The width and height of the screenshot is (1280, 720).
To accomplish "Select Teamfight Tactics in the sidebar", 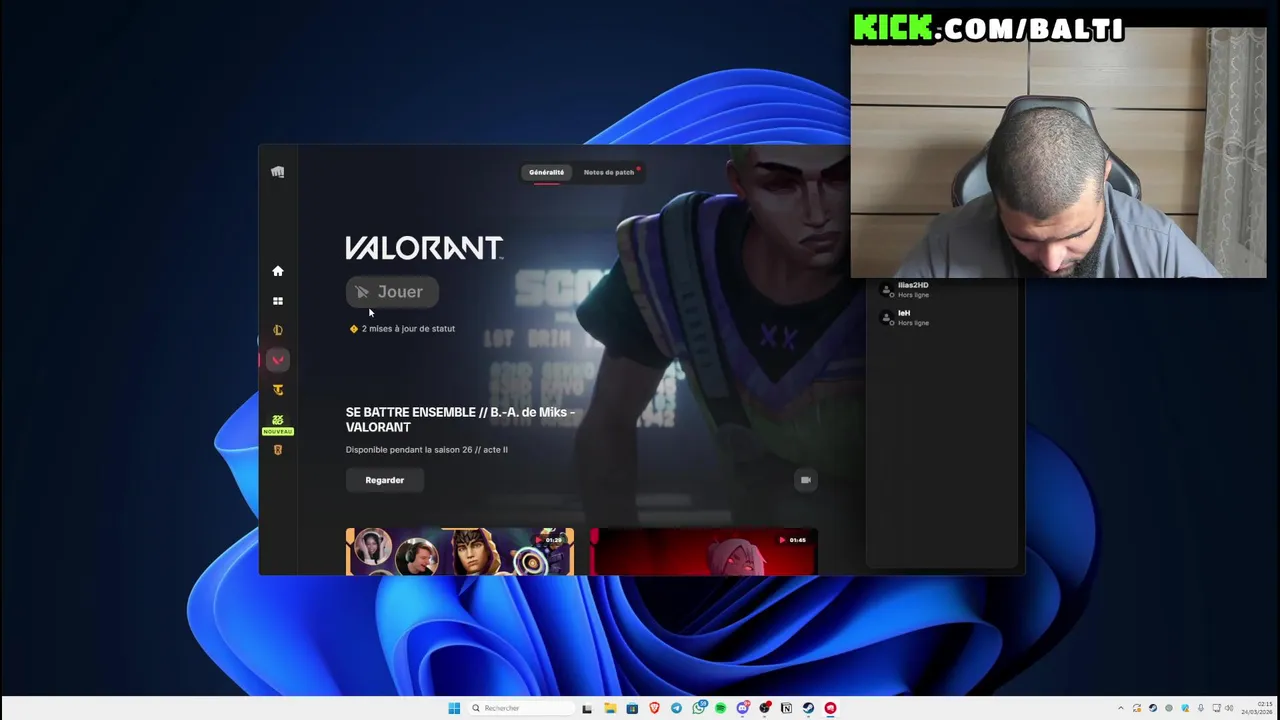I will click(x=278, y=390).
